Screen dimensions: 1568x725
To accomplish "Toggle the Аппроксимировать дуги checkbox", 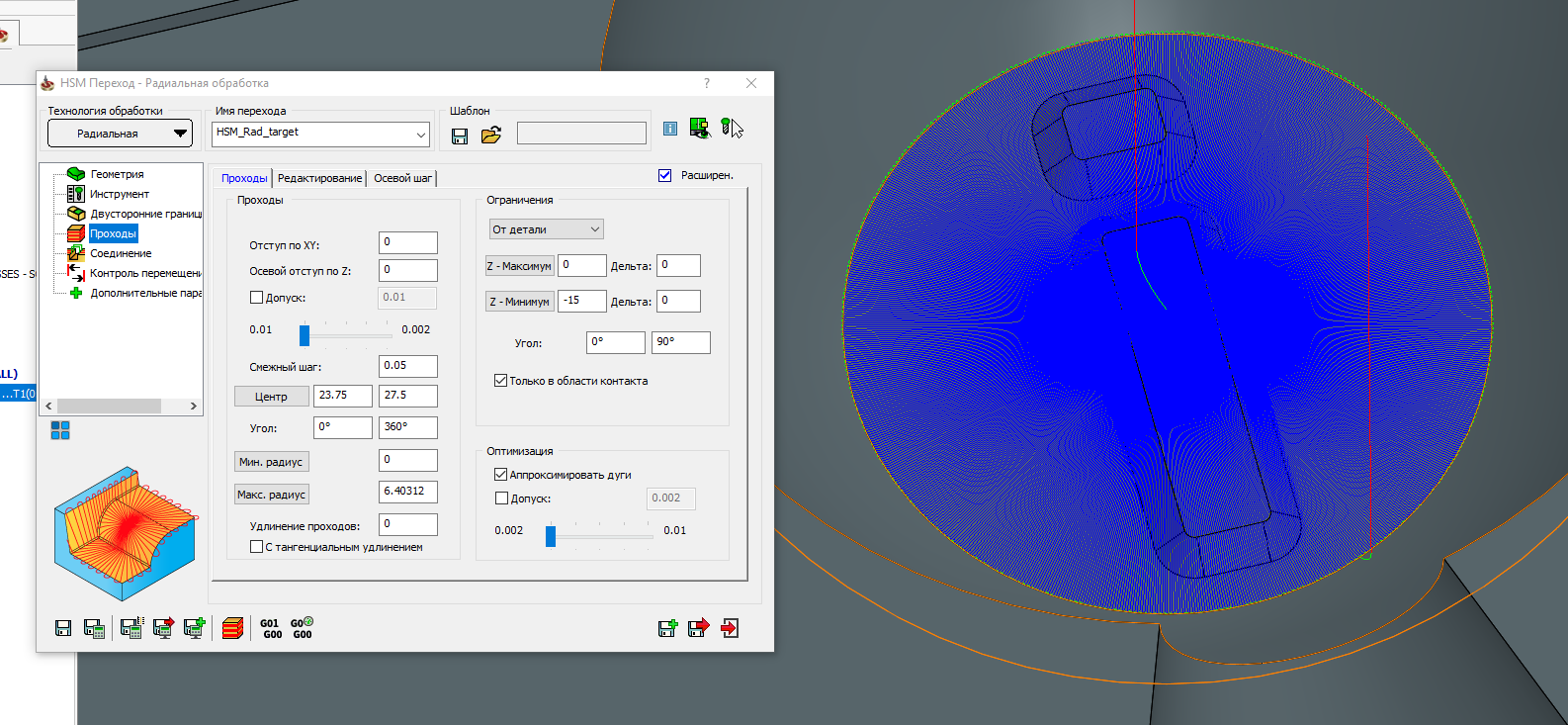I will tap(501, 475).
